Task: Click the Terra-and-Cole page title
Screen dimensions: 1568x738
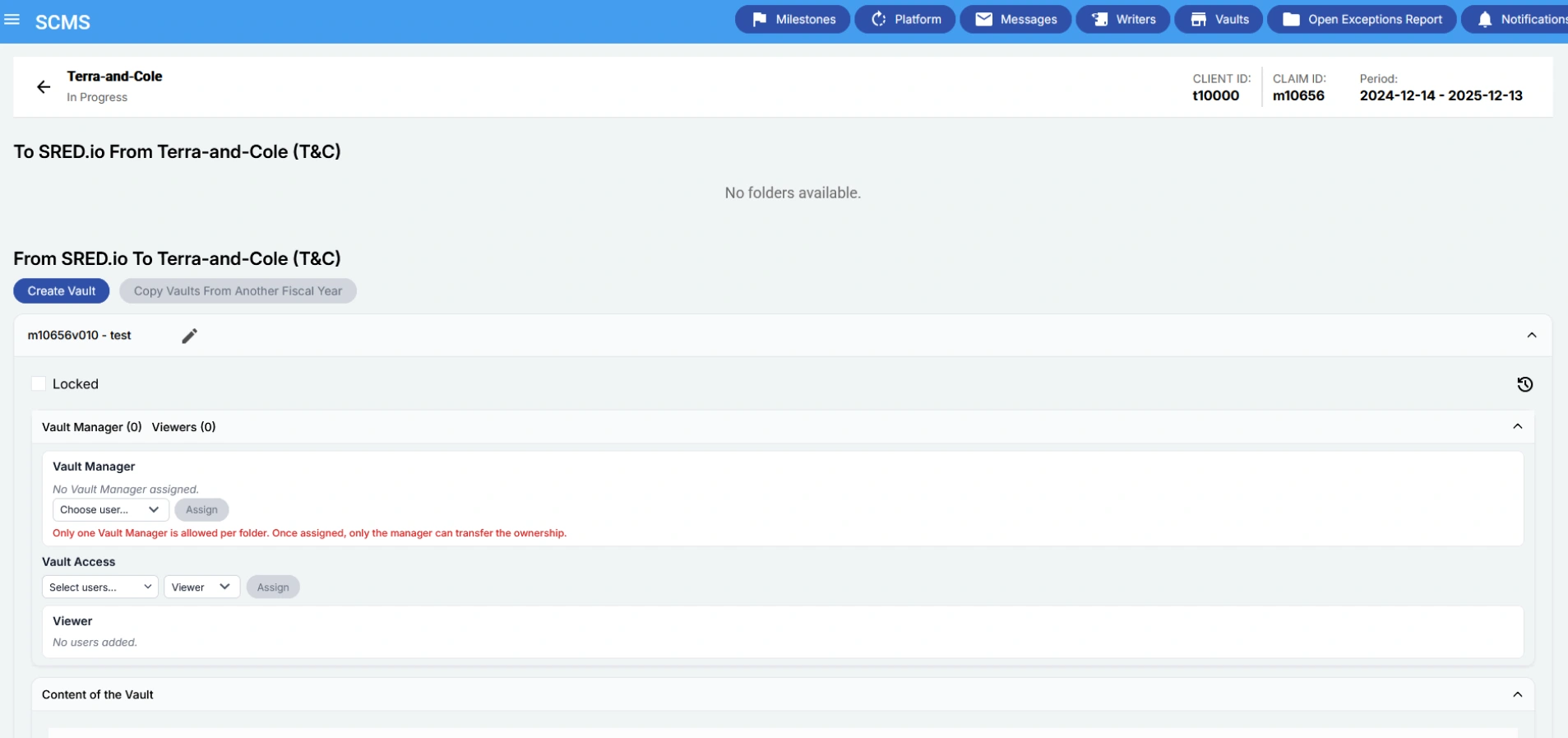Action: (115, 76)
